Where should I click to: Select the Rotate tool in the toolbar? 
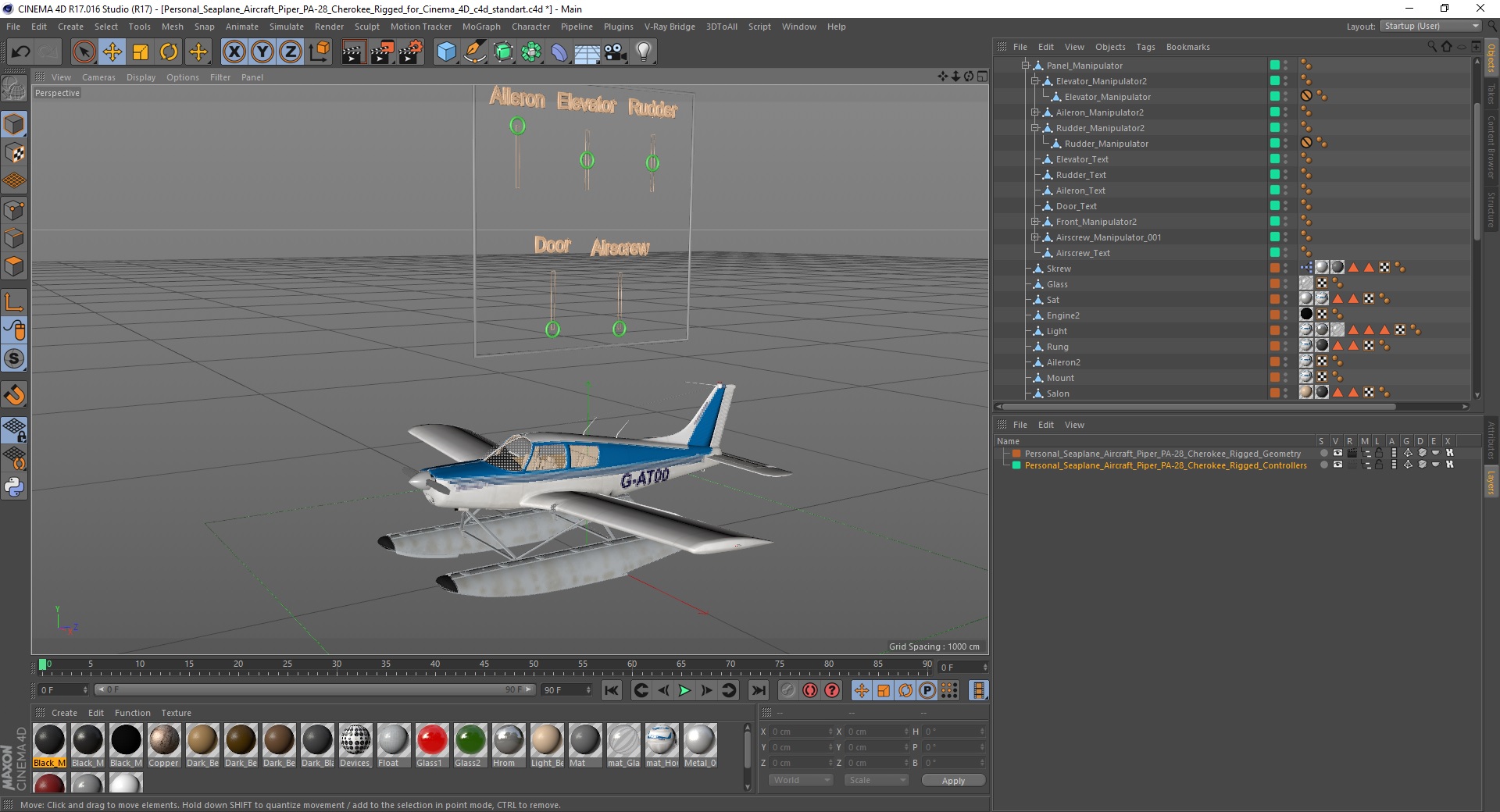(169, 52)
